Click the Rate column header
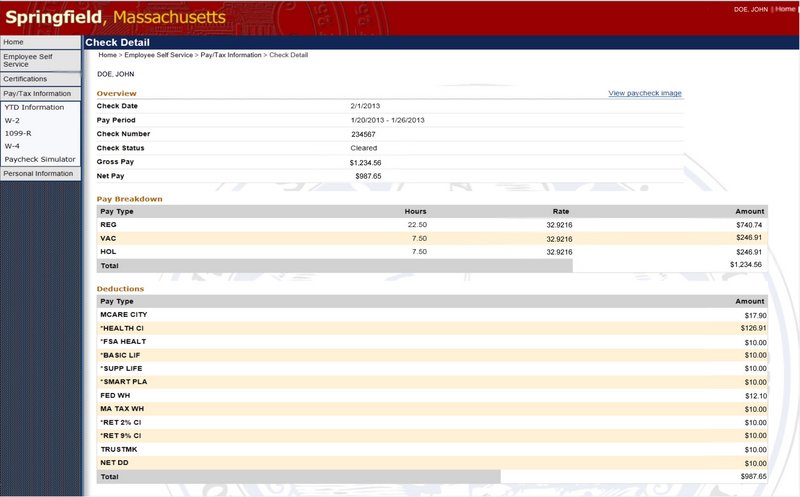 click(x=560, y=211)
